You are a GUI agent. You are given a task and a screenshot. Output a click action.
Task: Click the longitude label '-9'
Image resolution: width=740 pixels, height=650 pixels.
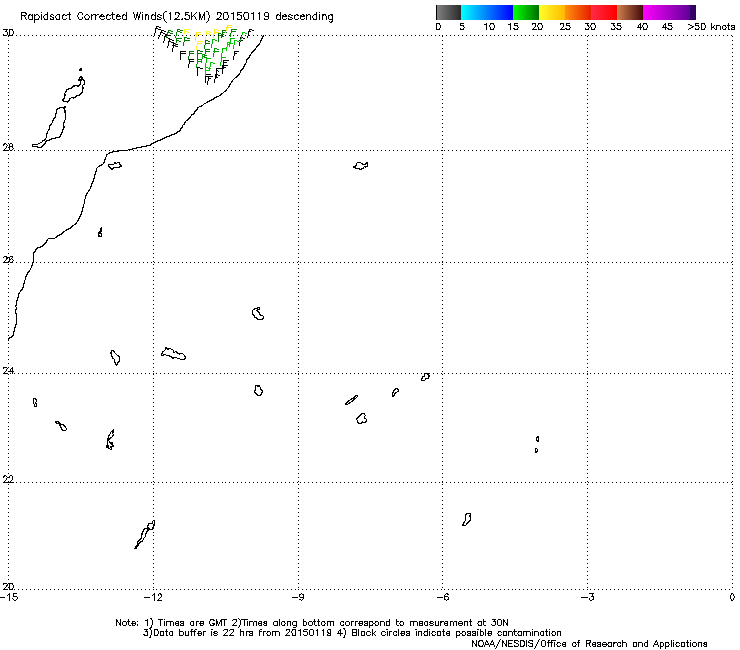298,597
